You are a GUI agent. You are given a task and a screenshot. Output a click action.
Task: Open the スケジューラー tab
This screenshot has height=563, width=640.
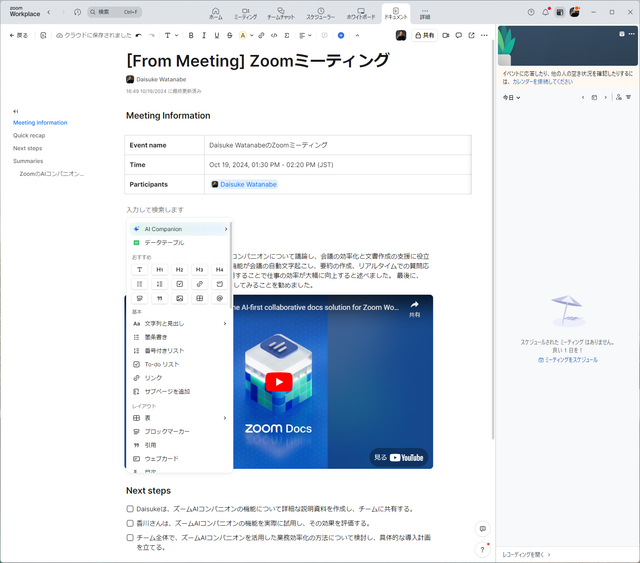point(320,13)
